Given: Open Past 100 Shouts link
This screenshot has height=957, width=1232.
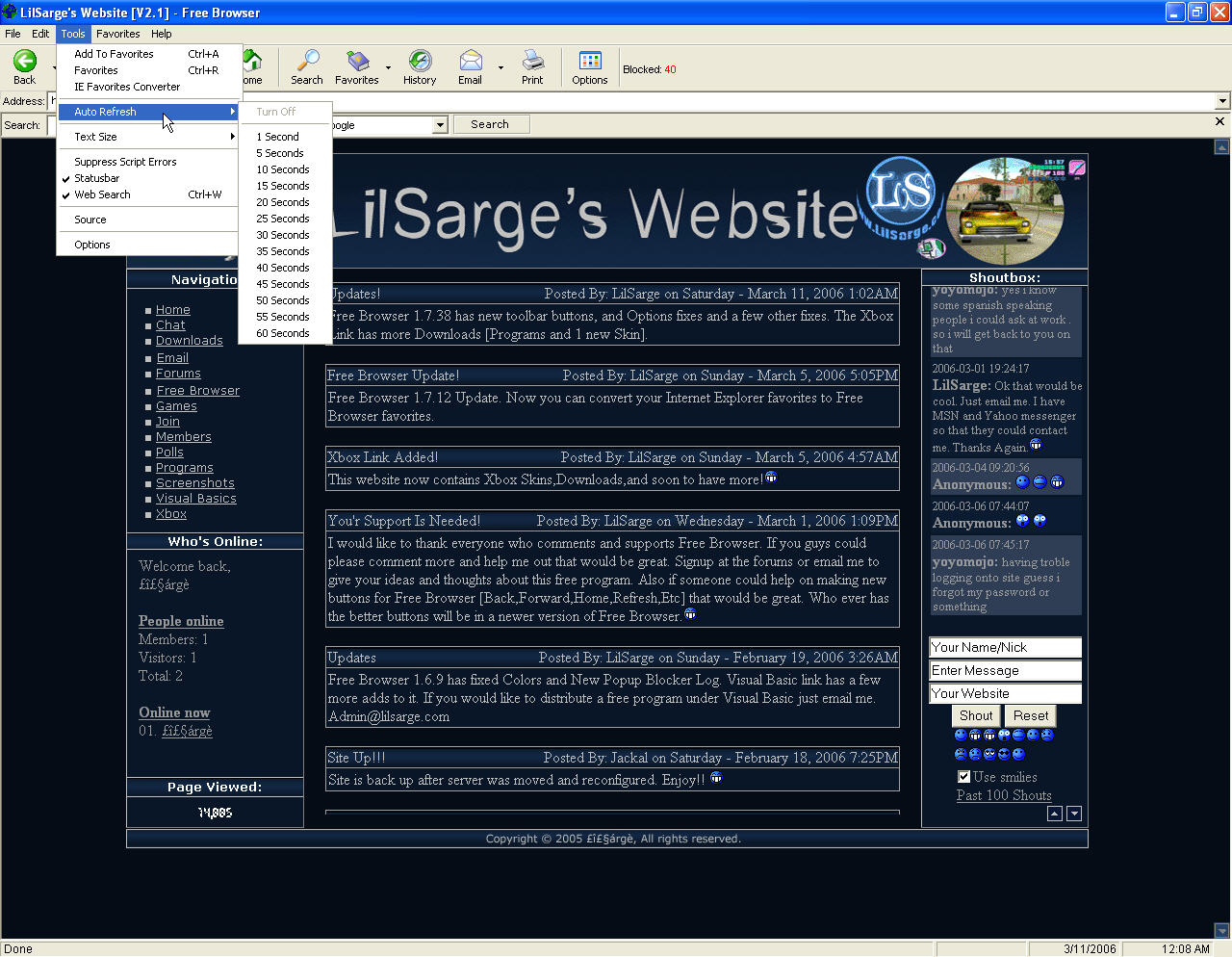Looking at the screenshot, I should (x=1004, y=795).
